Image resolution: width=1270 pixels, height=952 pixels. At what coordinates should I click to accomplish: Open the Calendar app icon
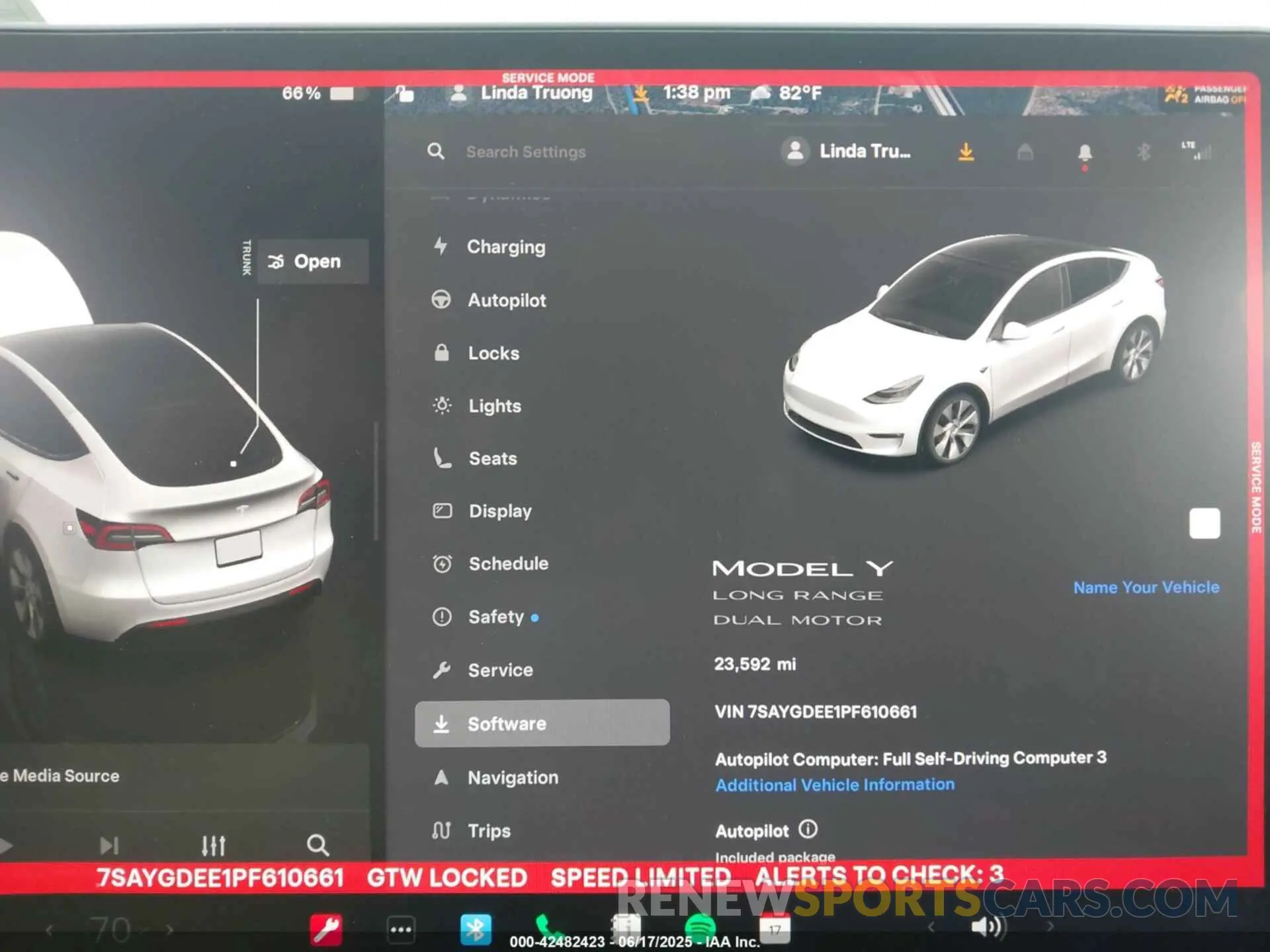pos(775,928)
